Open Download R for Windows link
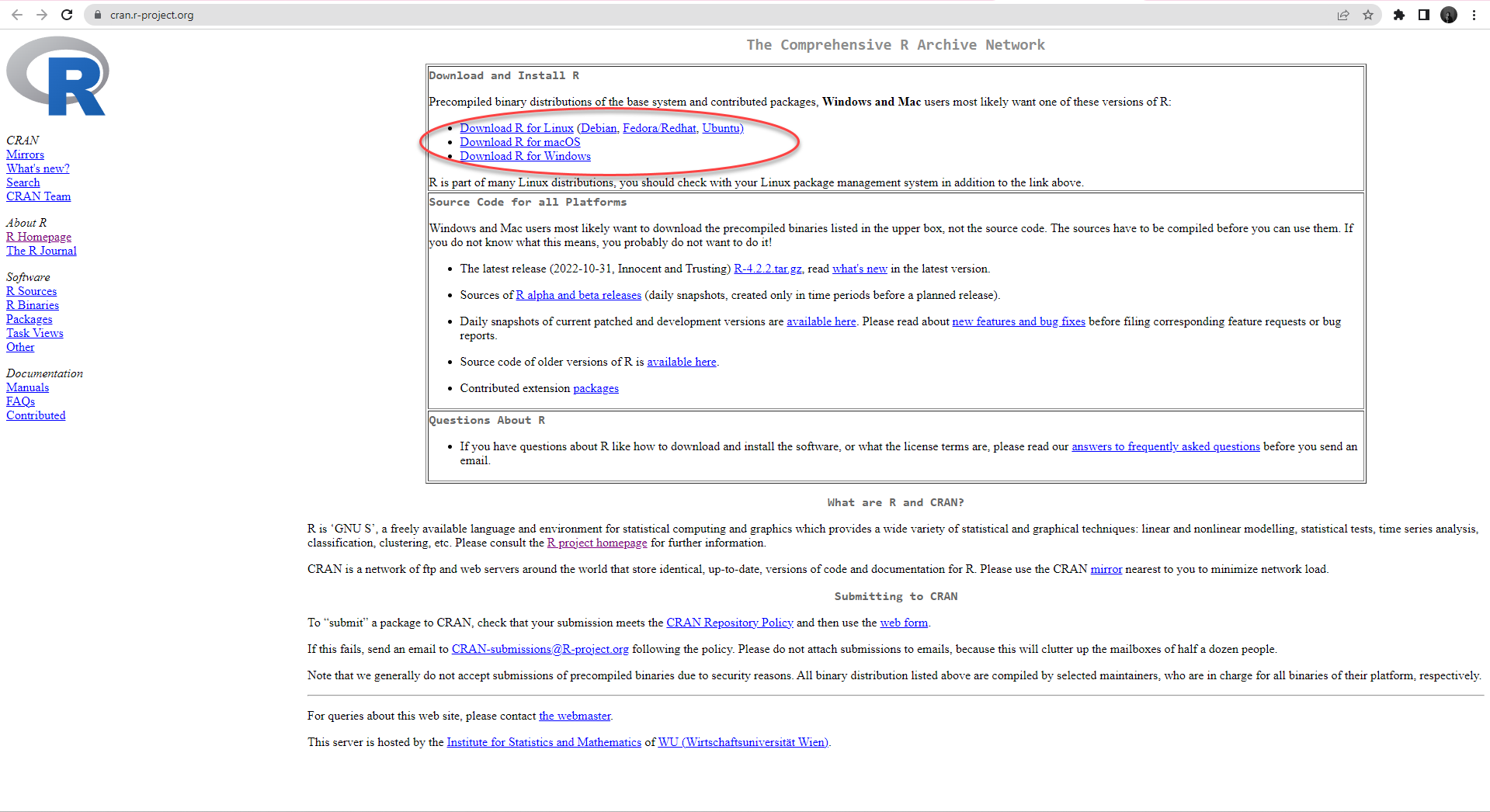1490x812 pixels. click(525, 156)
